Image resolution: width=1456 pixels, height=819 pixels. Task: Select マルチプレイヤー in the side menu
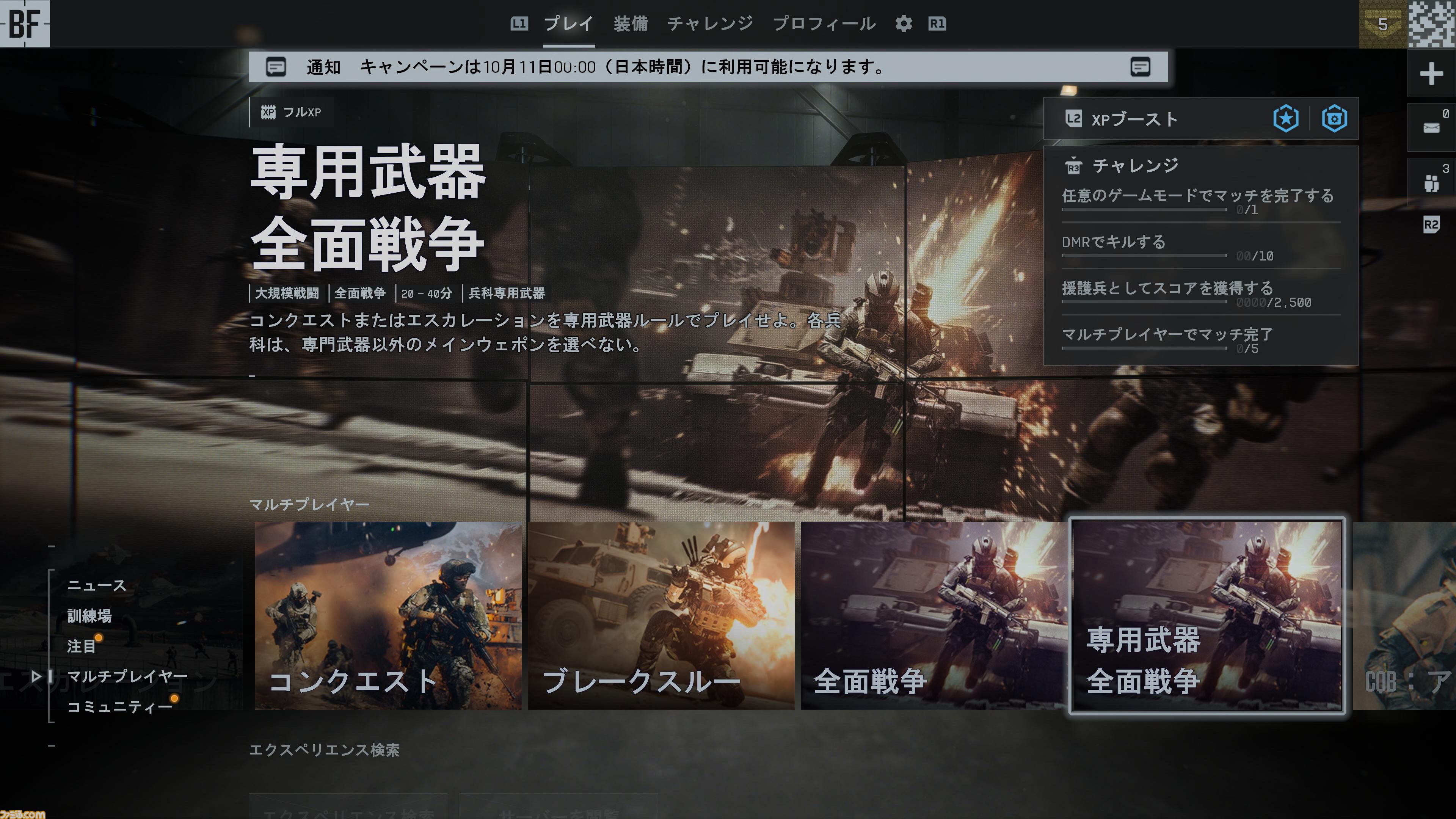click(x=127, y=676)
